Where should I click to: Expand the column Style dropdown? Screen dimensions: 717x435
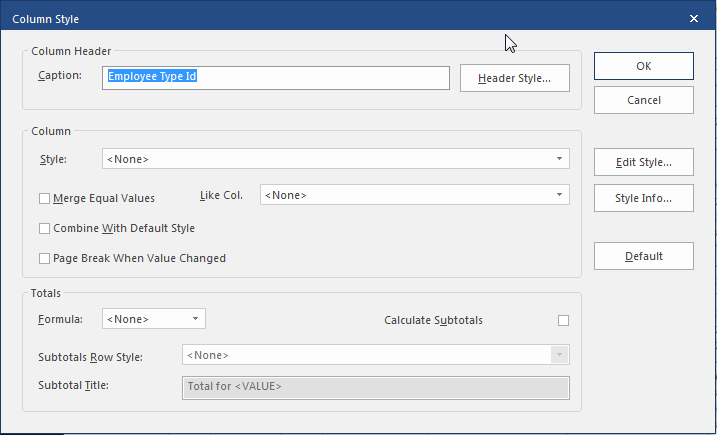pos(335,159)
